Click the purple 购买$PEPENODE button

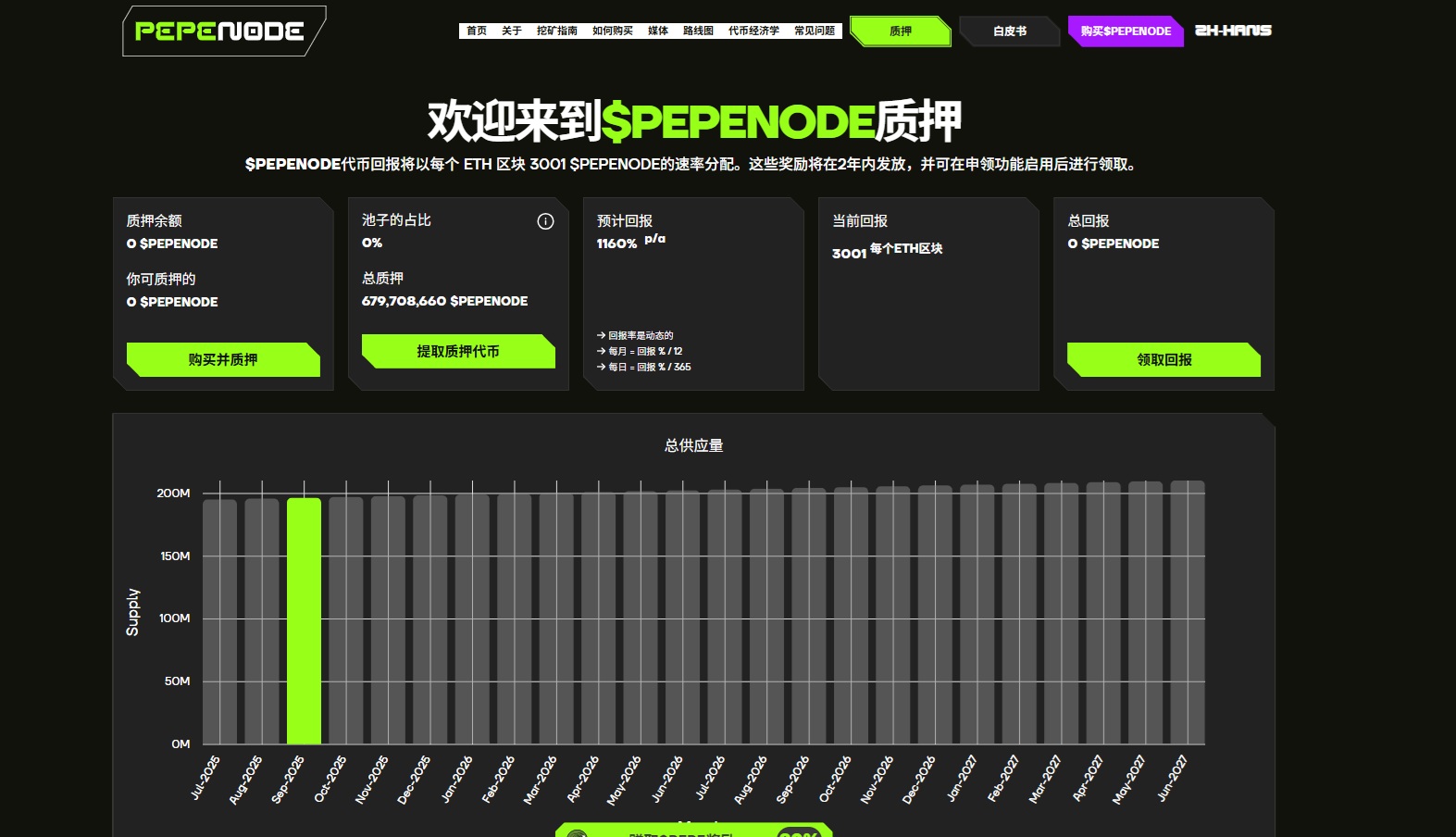coord(1126,31)
